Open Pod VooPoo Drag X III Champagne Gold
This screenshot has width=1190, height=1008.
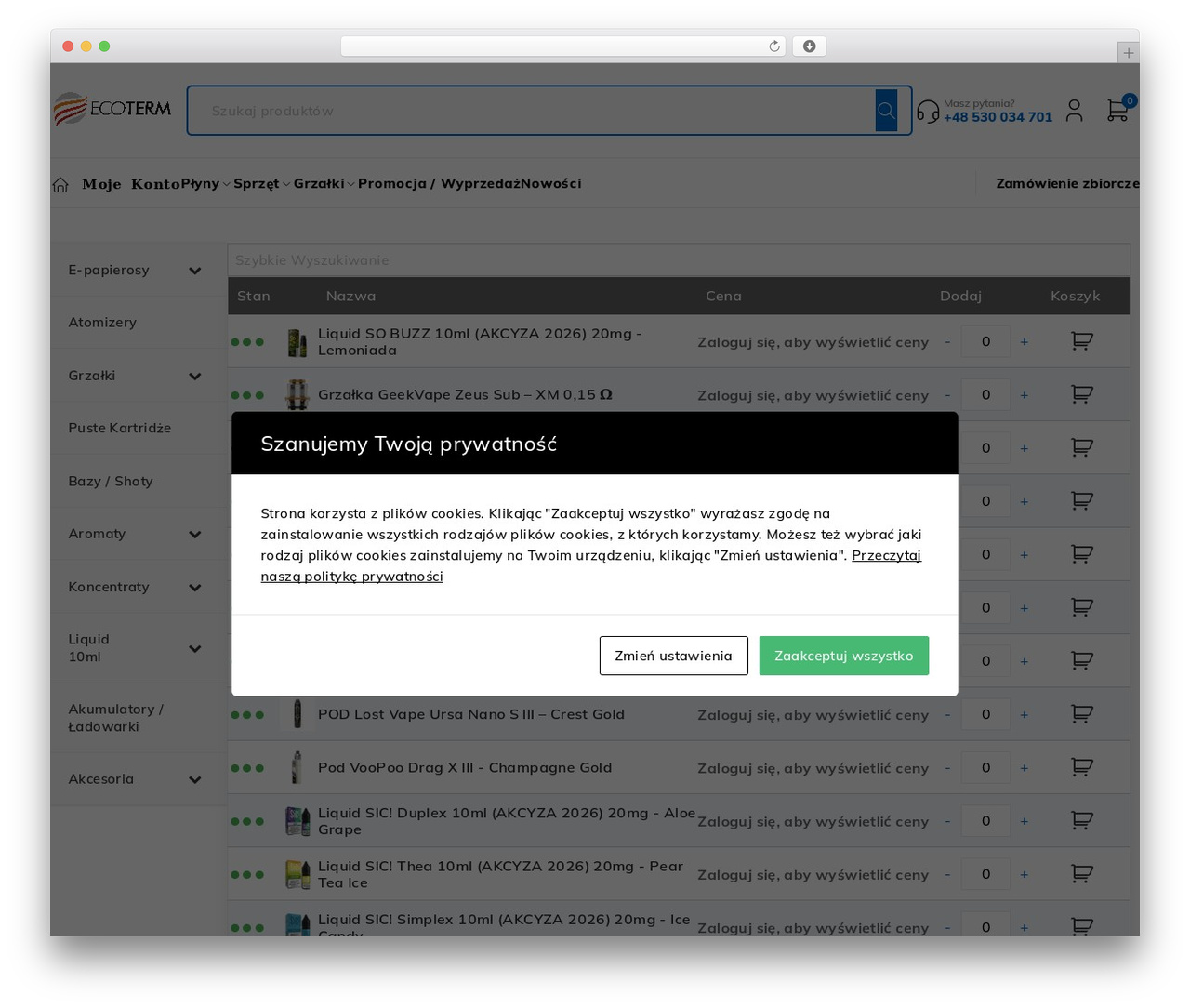tap(465, 768)
